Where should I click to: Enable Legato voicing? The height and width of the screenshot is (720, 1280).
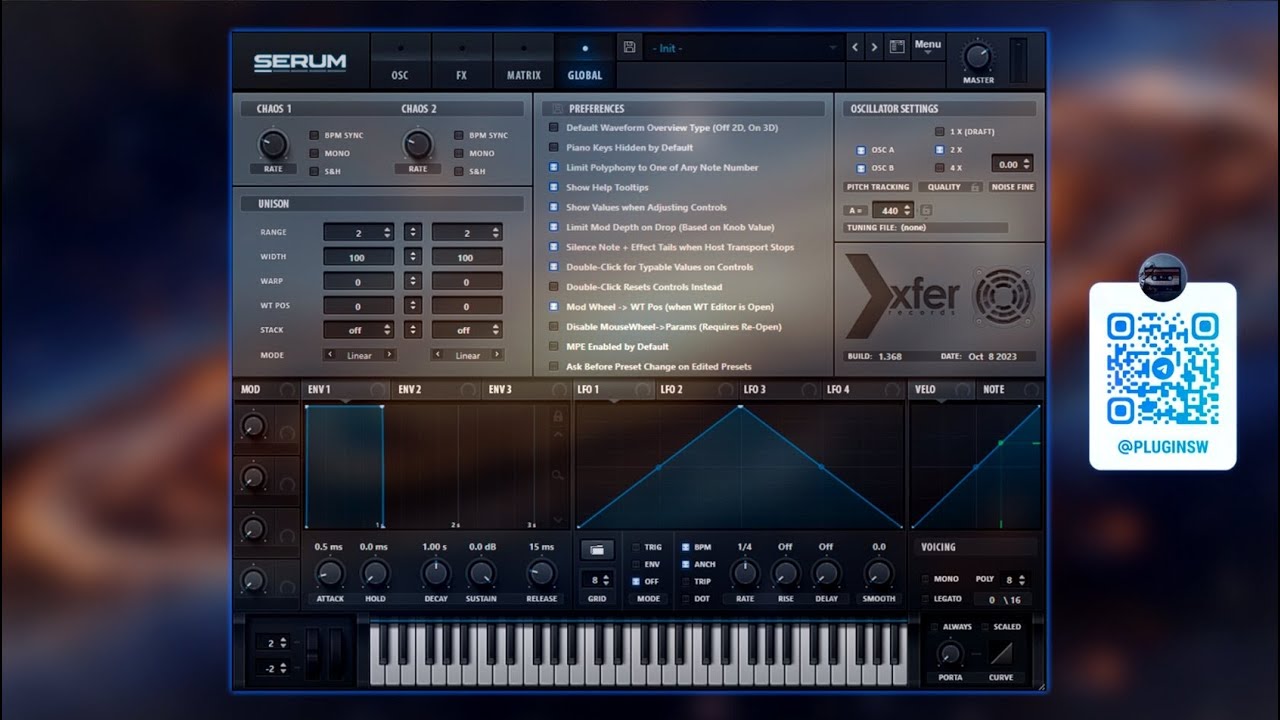point(925,599)
